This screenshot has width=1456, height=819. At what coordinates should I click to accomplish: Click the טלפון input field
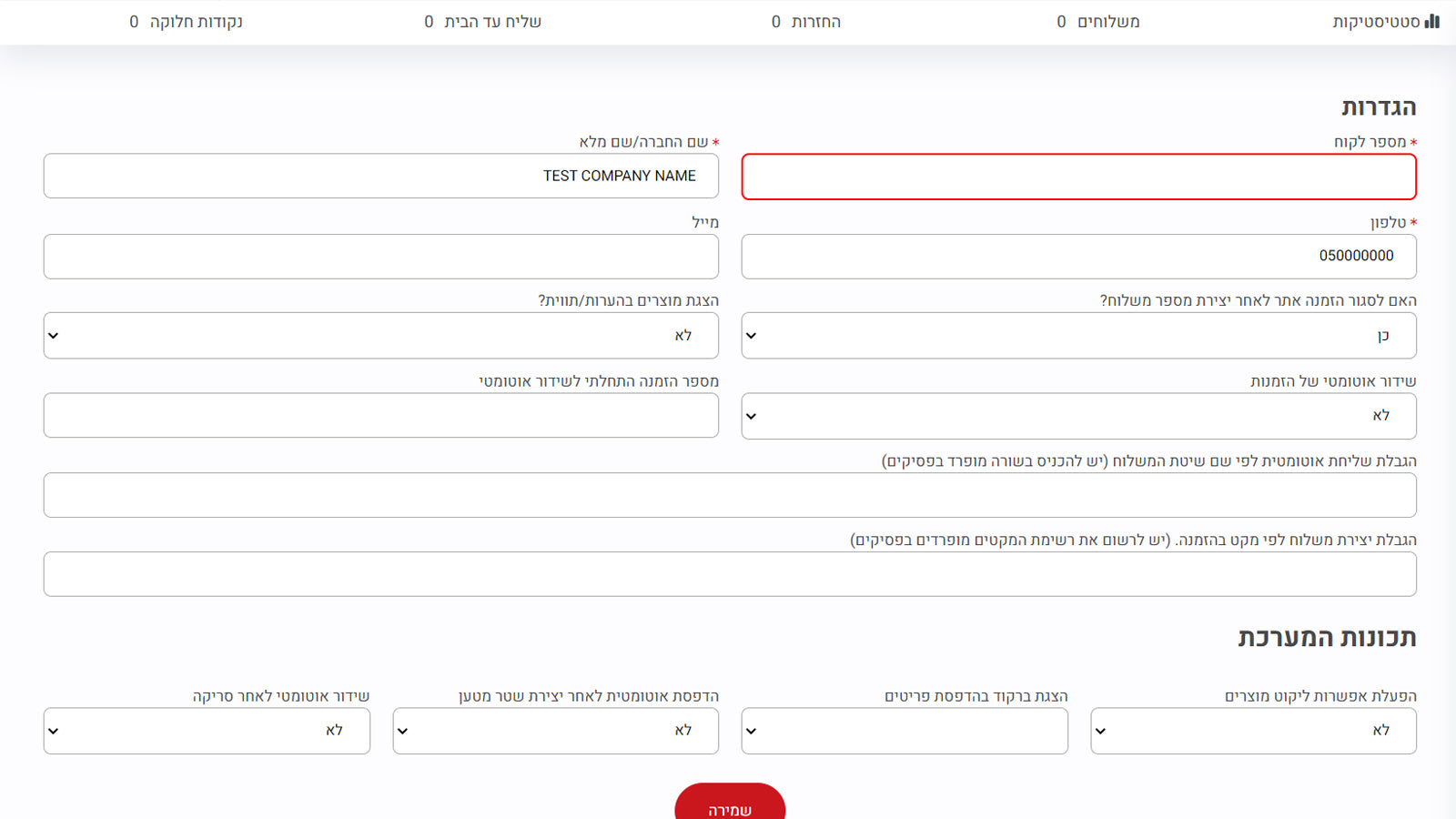[1078, 256]
